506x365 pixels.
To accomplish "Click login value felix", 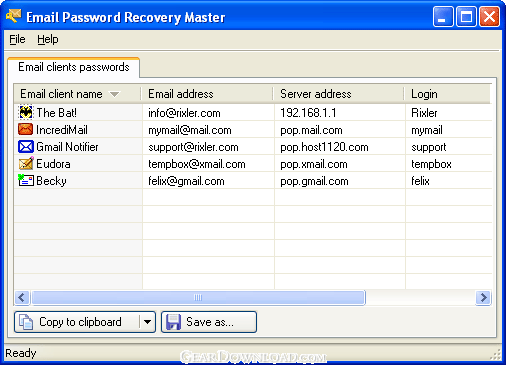I will click(420, 181).
